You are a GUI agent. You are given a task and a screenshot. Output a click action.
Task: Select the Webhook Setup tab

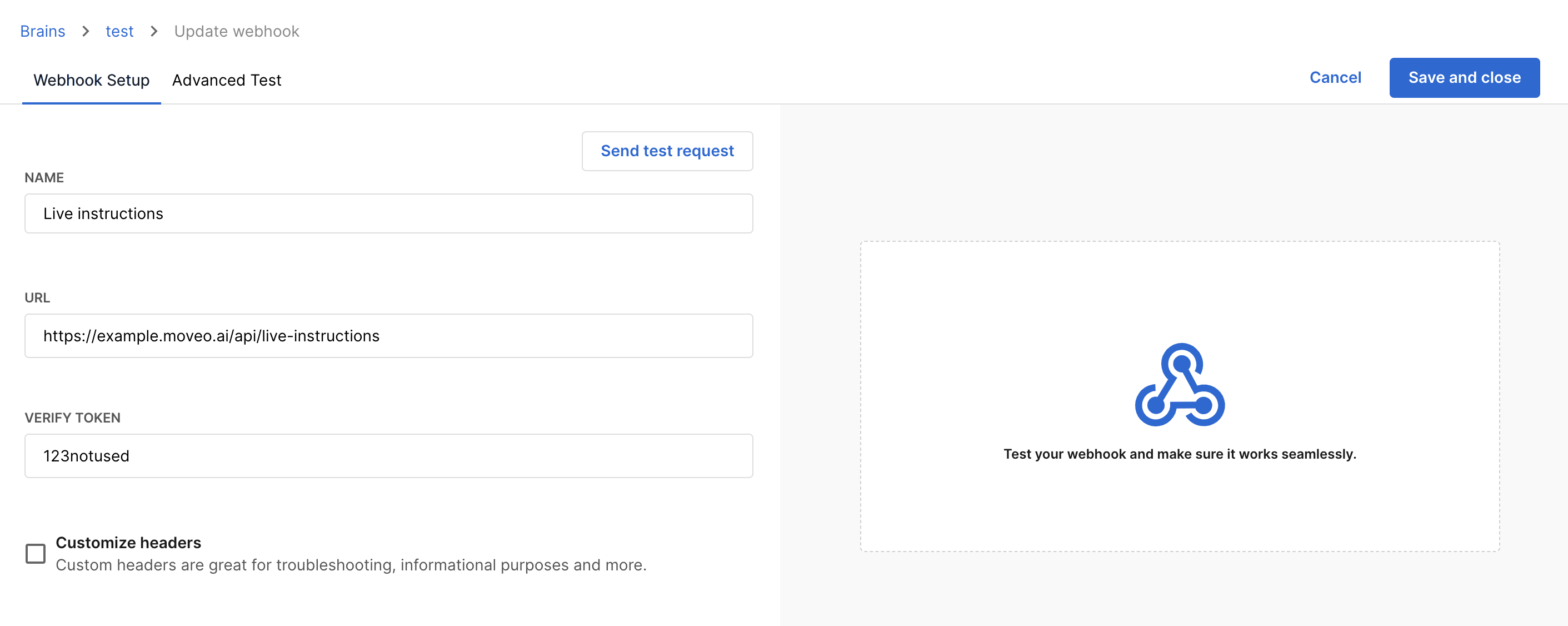pyautogui.click(x=91, y=80)
